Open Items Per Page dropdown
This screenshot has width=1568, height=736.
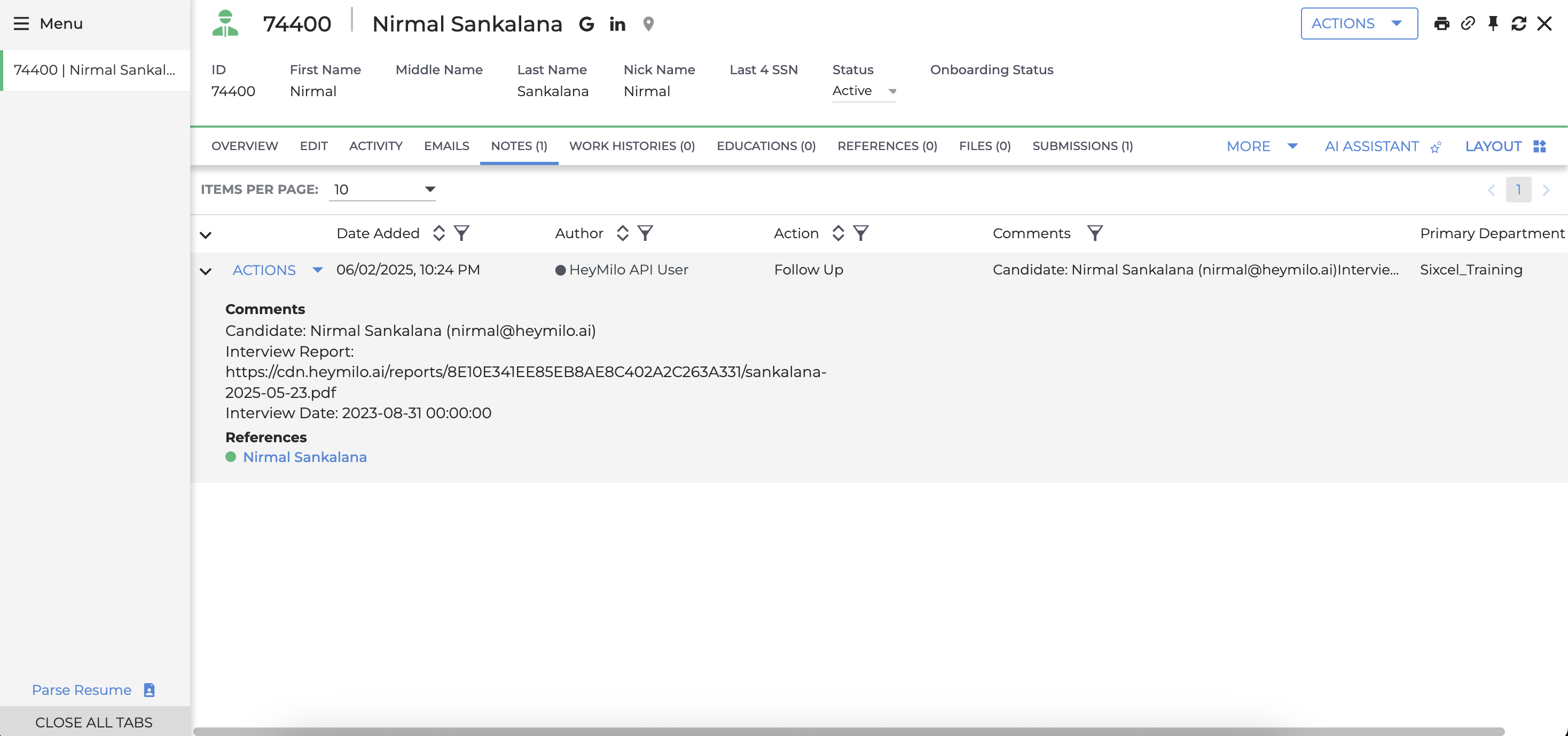382,189
